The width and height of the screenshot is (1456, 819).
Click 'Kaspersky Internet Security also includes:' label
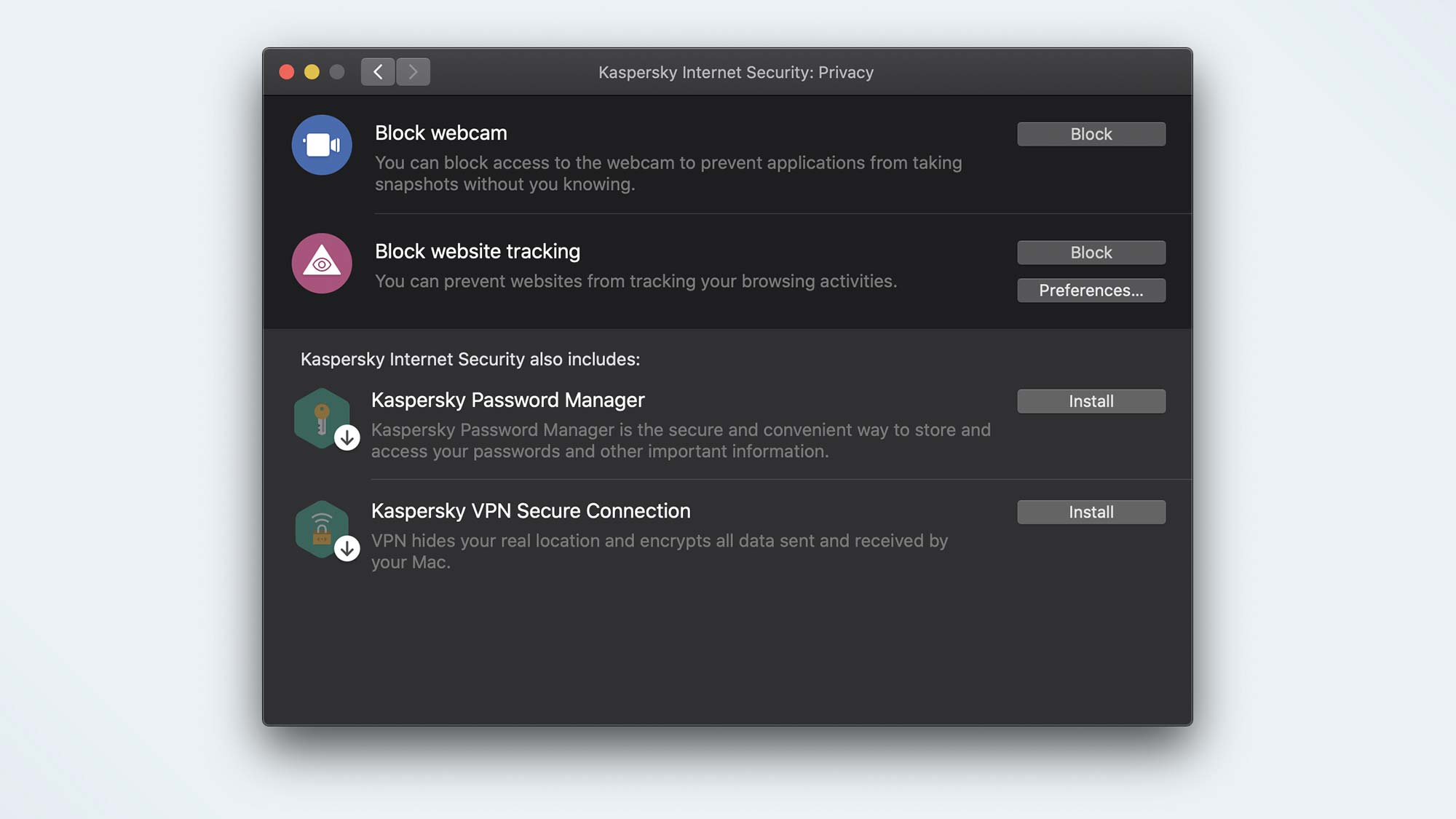pyautogui.click(x=470, y=359)
